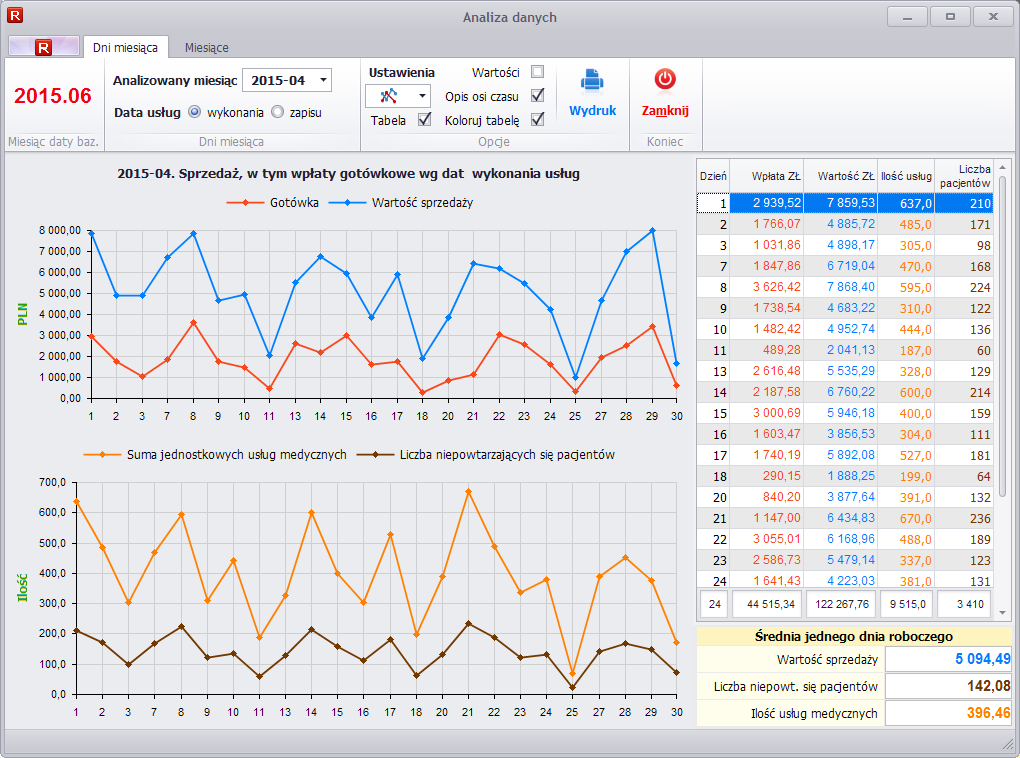
Task: Expand the Analizowany miesiąc dropdown
Action: [322, 80]
